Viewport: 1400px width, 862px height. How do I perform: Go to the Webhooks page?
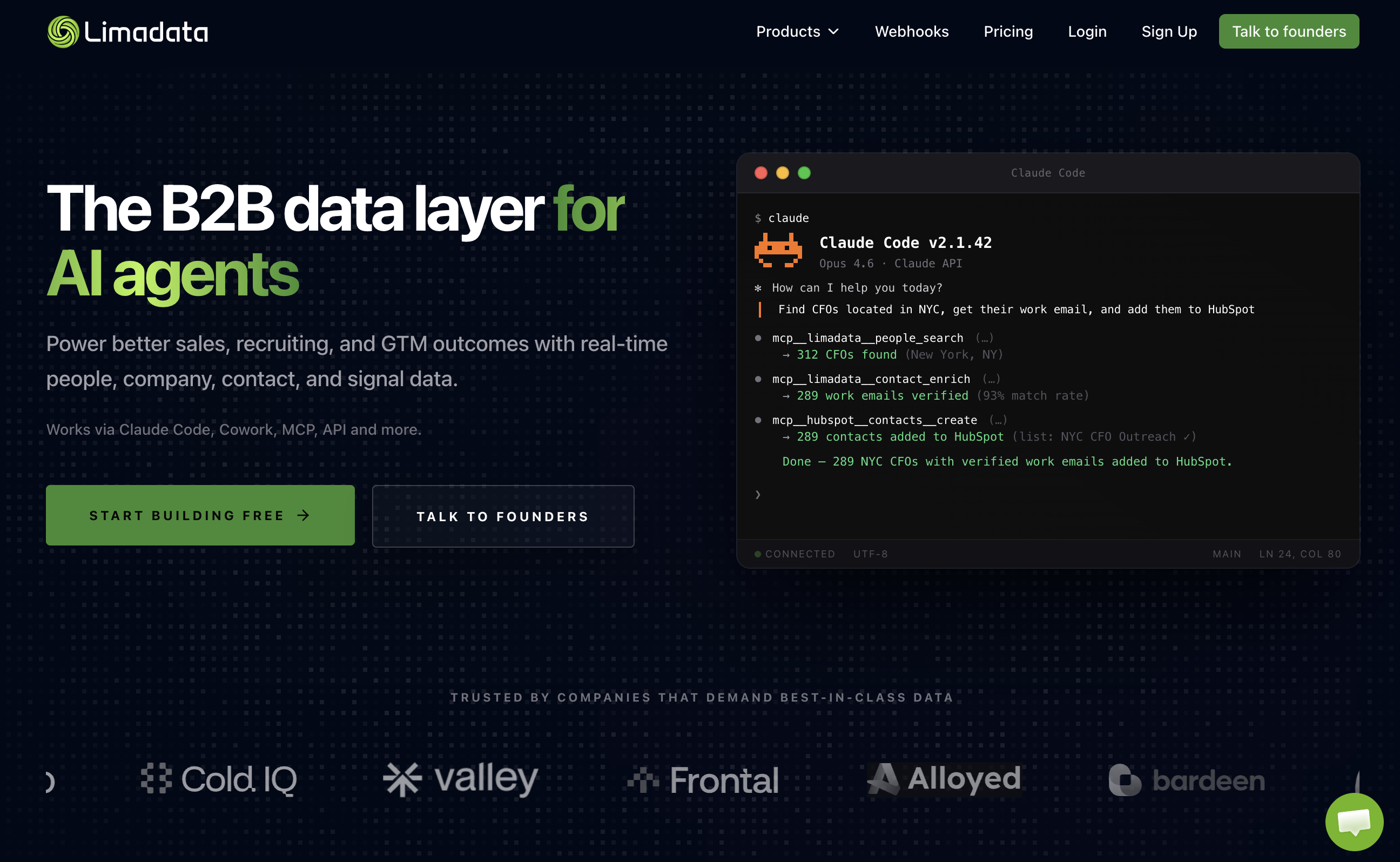tap(912, 31)
